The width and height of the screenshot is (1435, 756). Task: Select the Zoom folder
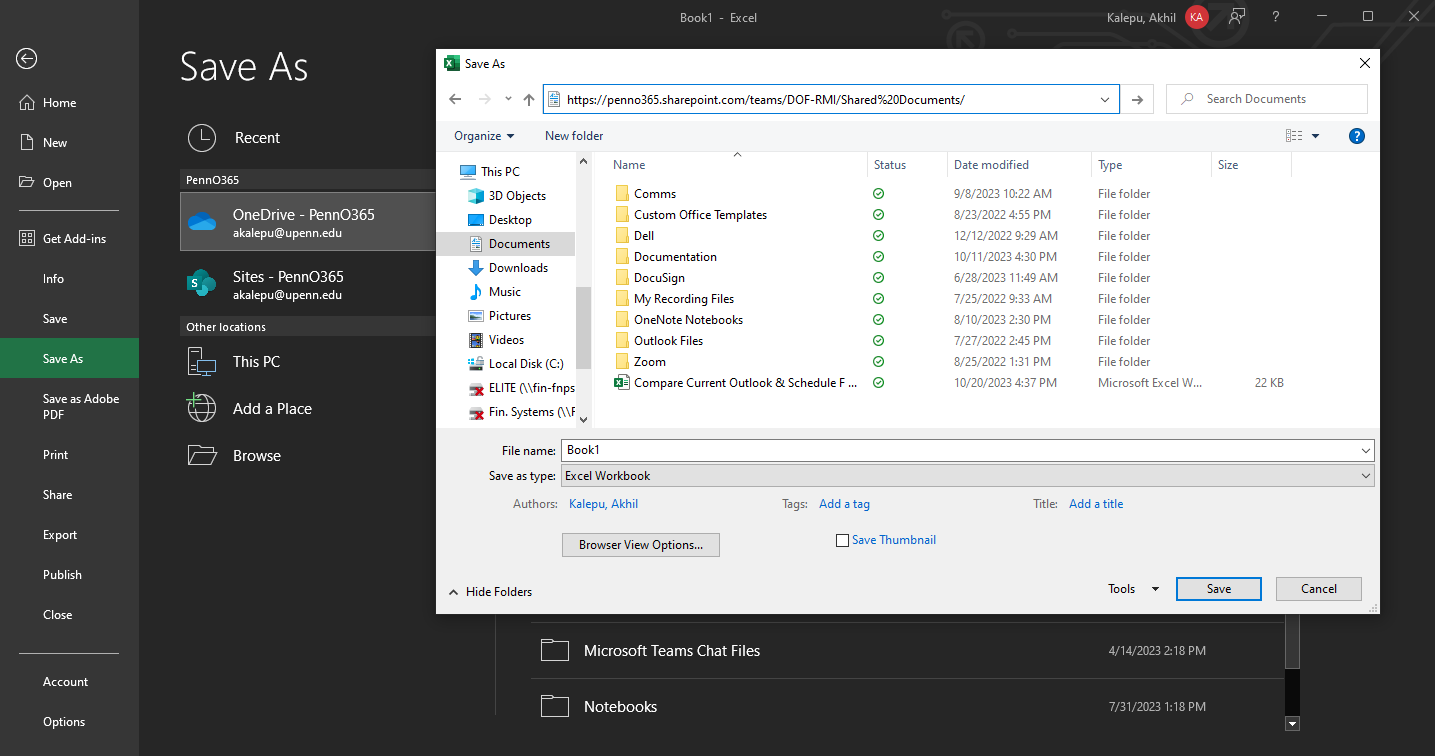coord(649,362)
